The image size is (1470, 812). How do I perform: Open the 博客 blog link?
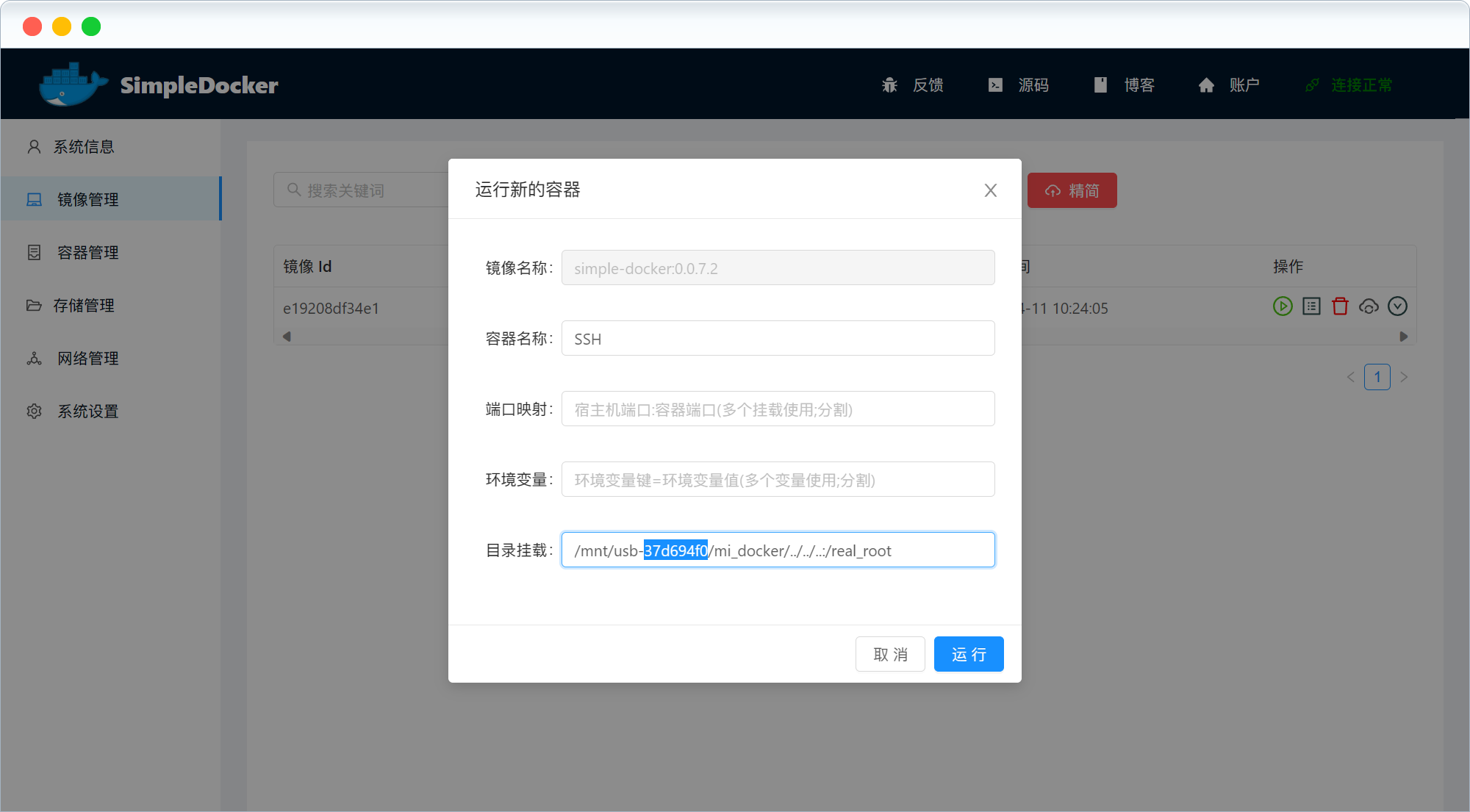1125,85
